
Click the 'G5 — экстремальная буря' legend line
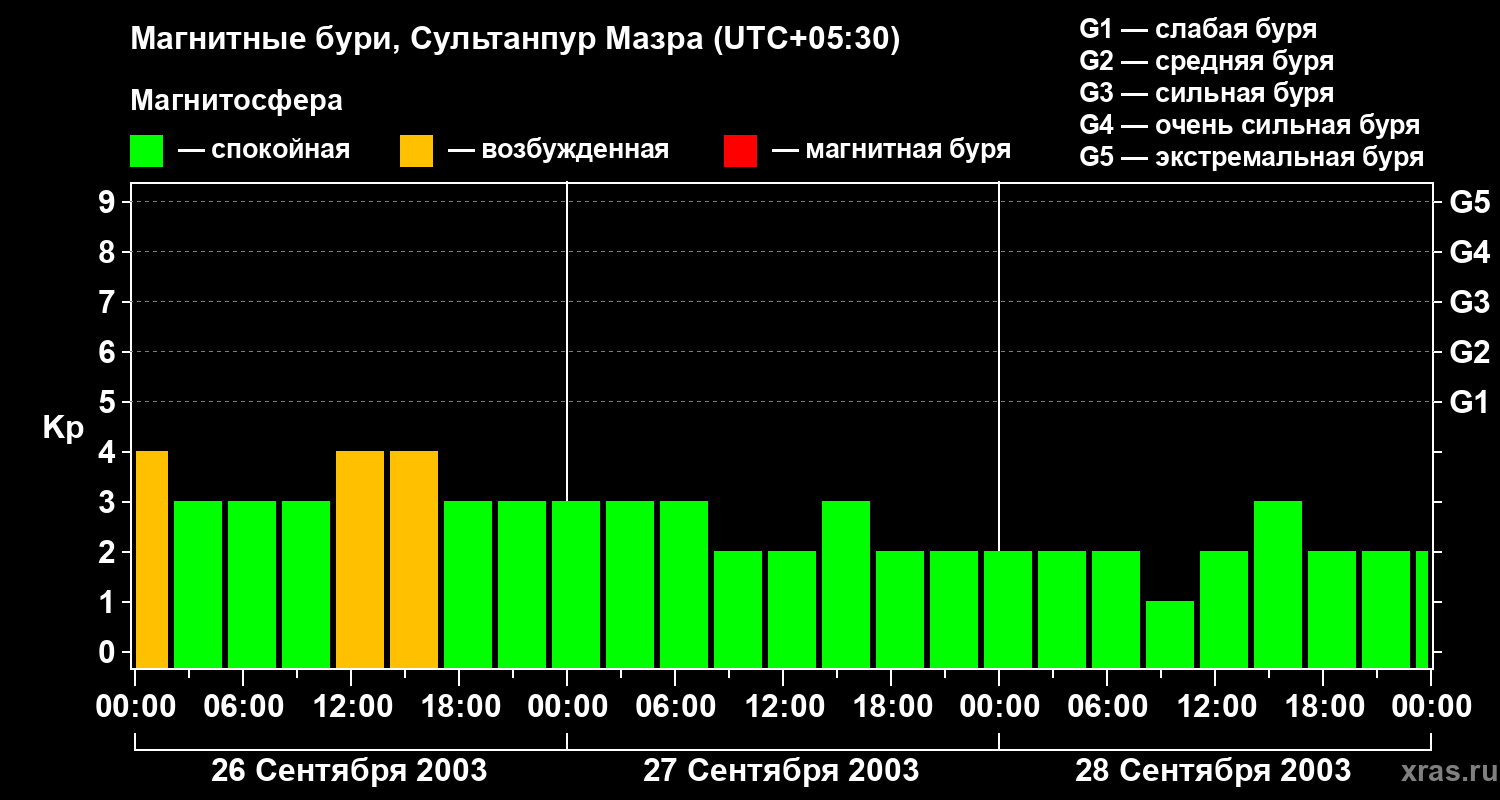(x=1252, y=158)
